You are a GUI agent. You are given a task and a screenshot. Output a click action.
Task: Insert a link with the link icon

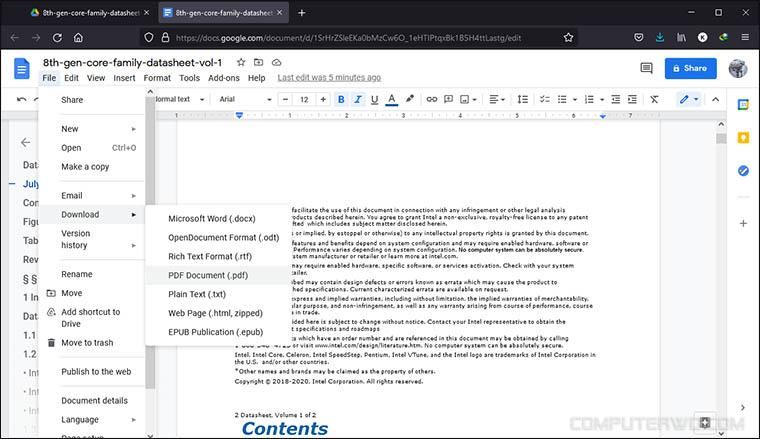431,99
